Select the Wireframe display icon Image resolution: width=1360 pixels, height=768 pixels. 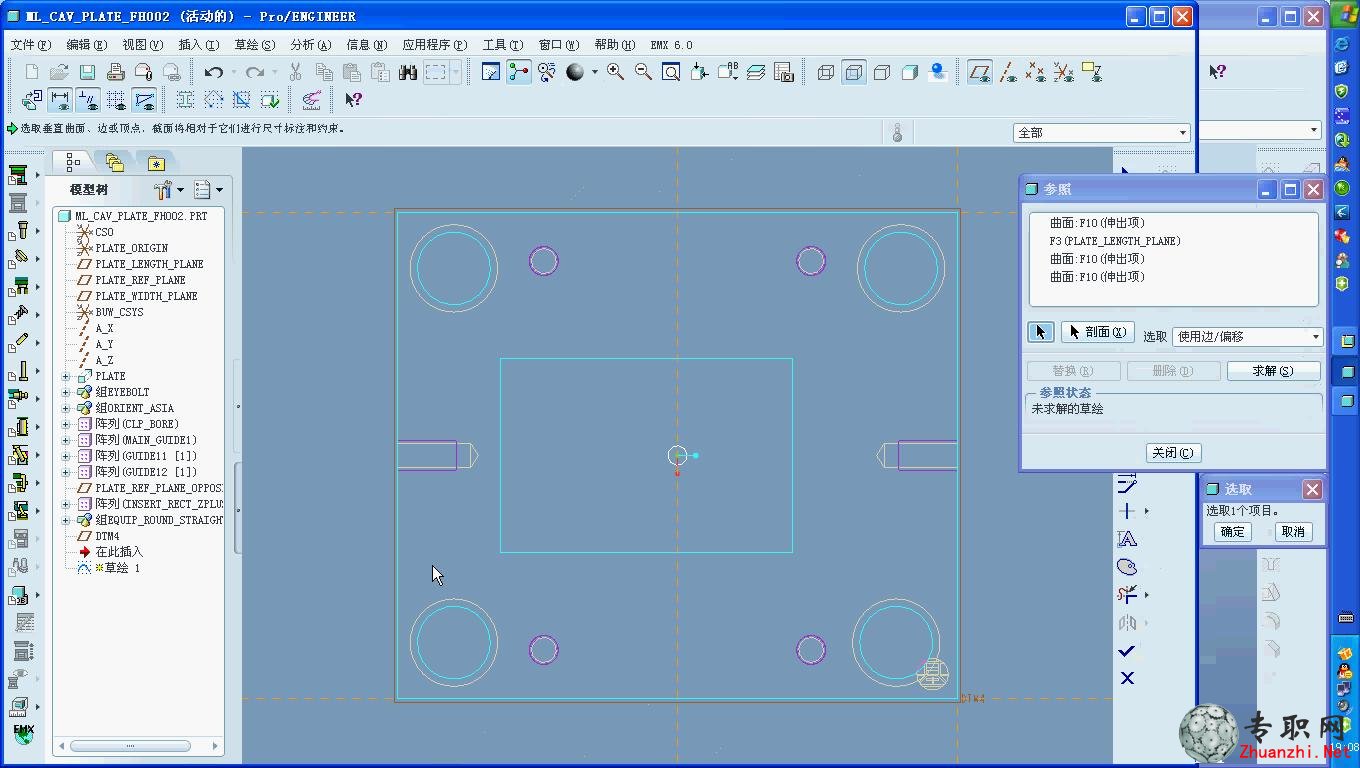pyautogui.click(x=826, y=72)
